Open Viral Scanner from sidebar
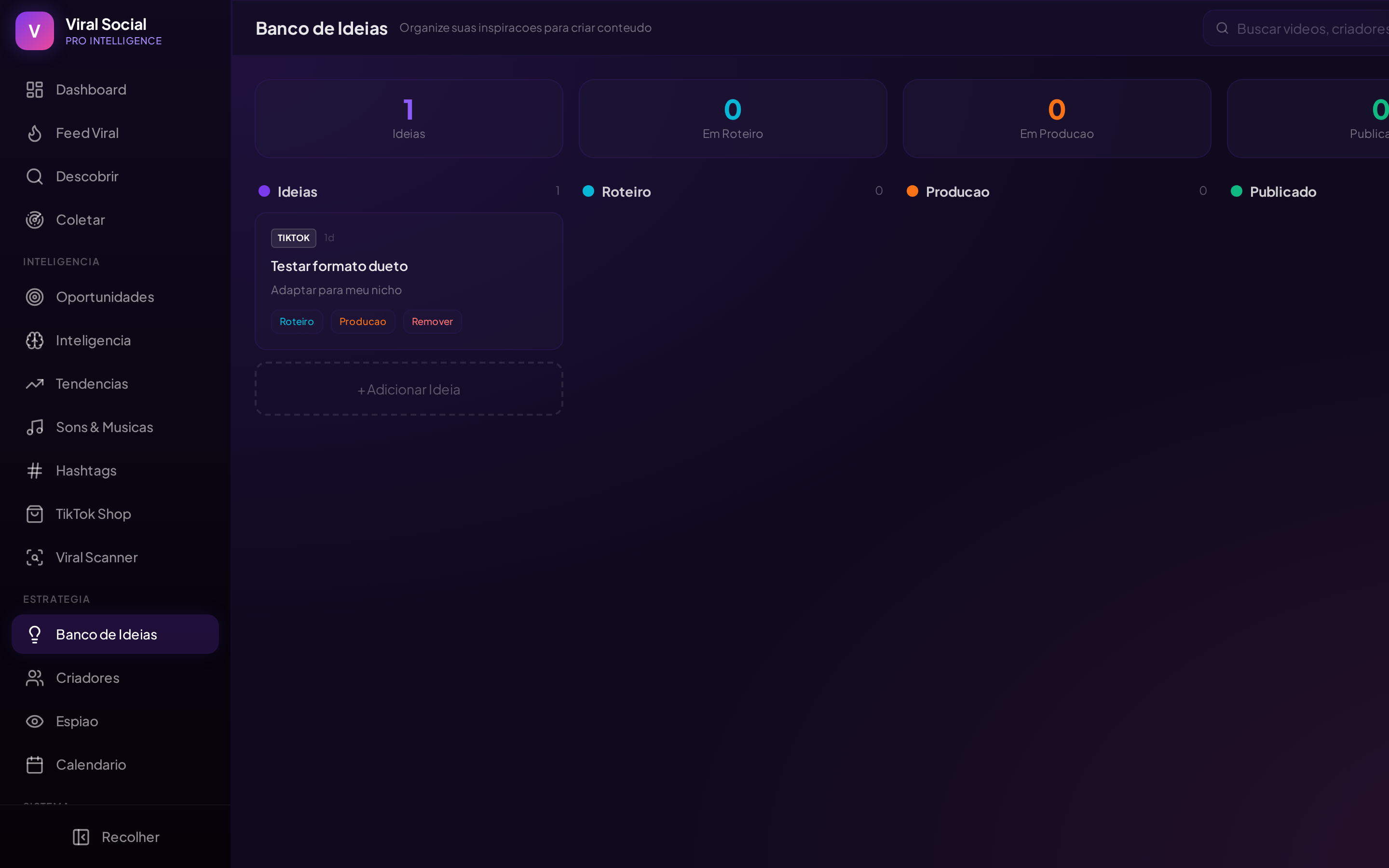This screenshot has height=868, width=1389. coord(115,557)
